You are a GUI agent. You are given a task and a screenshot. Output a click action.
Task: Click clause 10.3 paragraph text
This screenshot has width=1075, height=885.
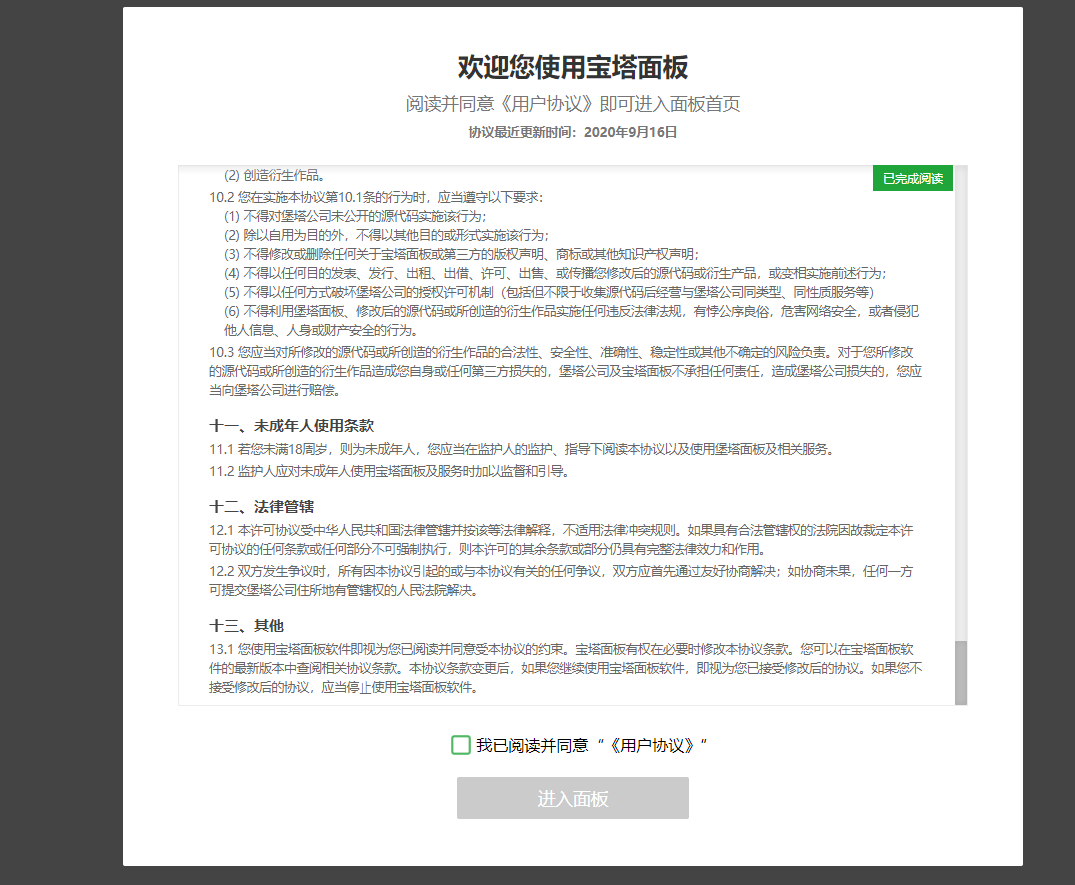pos(566,371)
